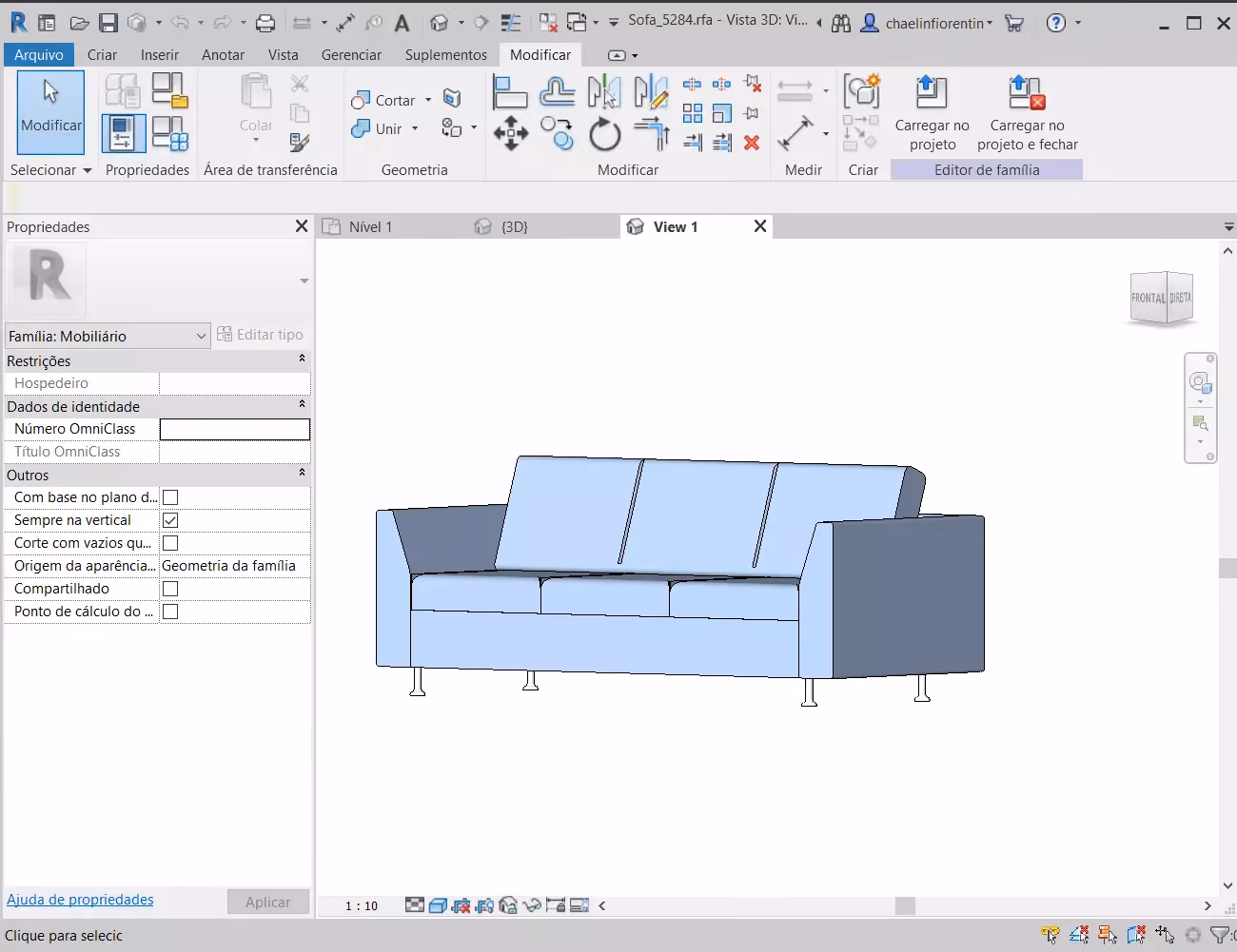Select Trim/Extend to corner tool
This screenshot has width=1237, height=952.
[651, 133]
